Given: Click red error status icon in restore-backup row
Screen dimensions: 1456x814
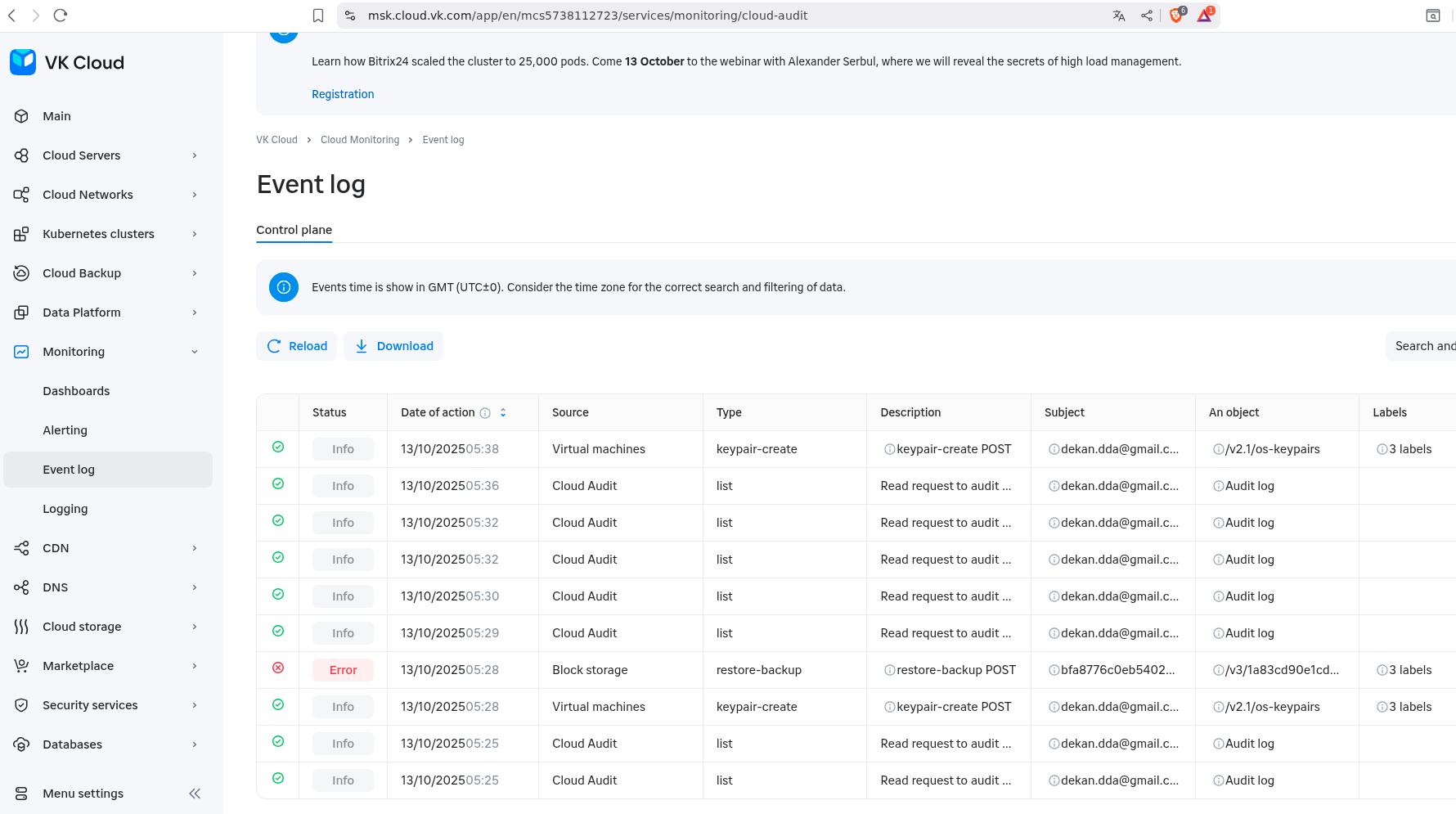Looking at the screenshot, I should [x=278, y=668].
